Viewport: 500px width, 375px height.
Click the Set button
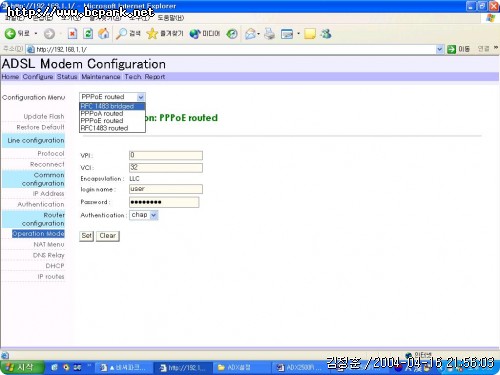(x=87, y=236)
